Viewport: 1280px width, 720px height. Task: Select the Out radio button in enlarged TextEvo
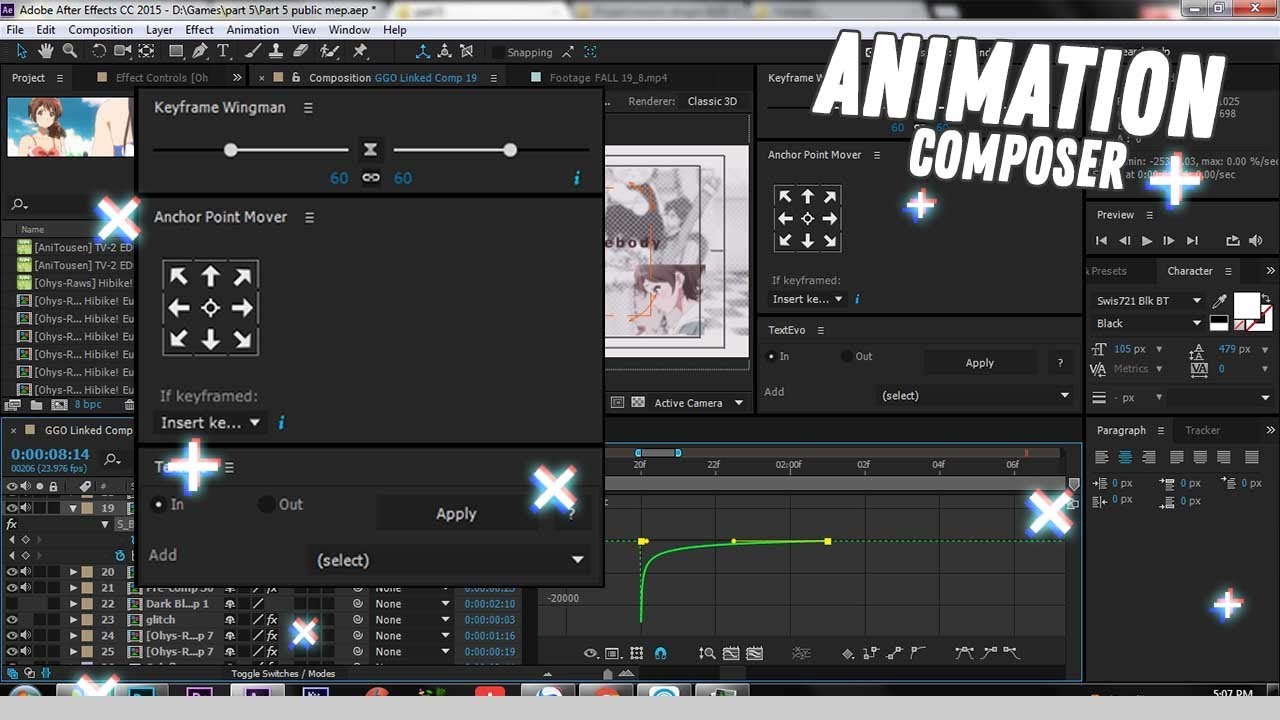(266, 504)
